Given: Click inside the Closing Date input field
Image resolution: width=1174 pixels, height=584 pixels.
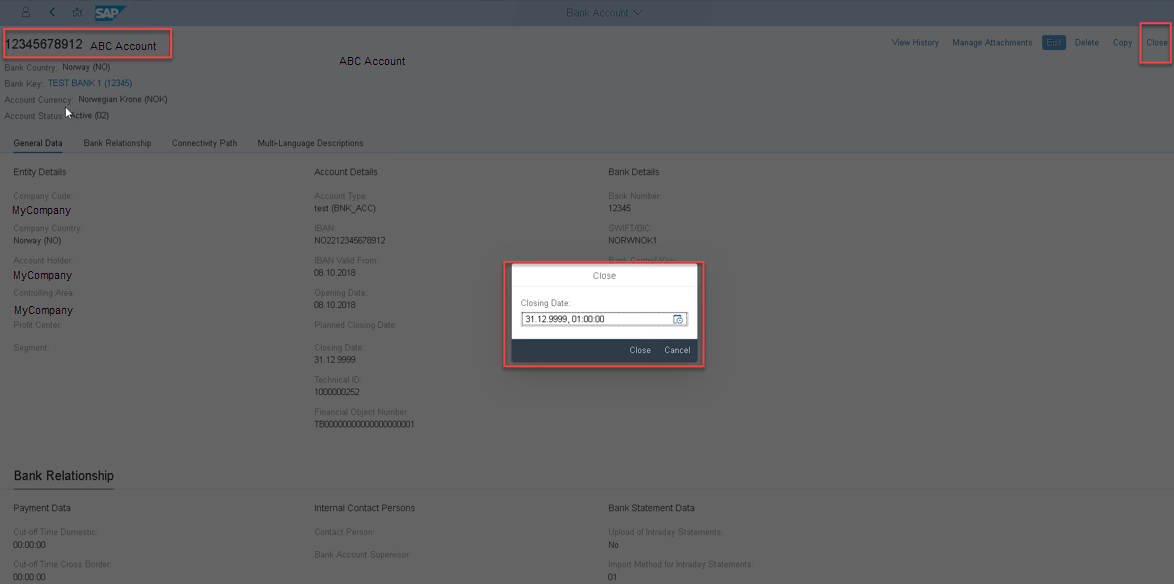Looking at the screenshot, I should [590, 318].
